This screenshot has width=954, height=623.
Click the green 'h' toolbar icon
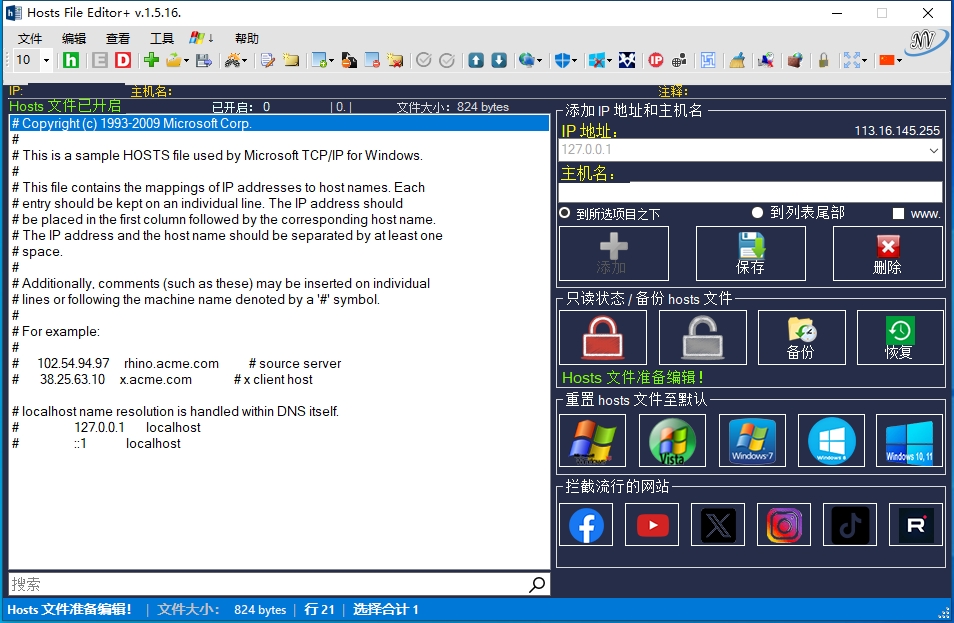point(71,60)
